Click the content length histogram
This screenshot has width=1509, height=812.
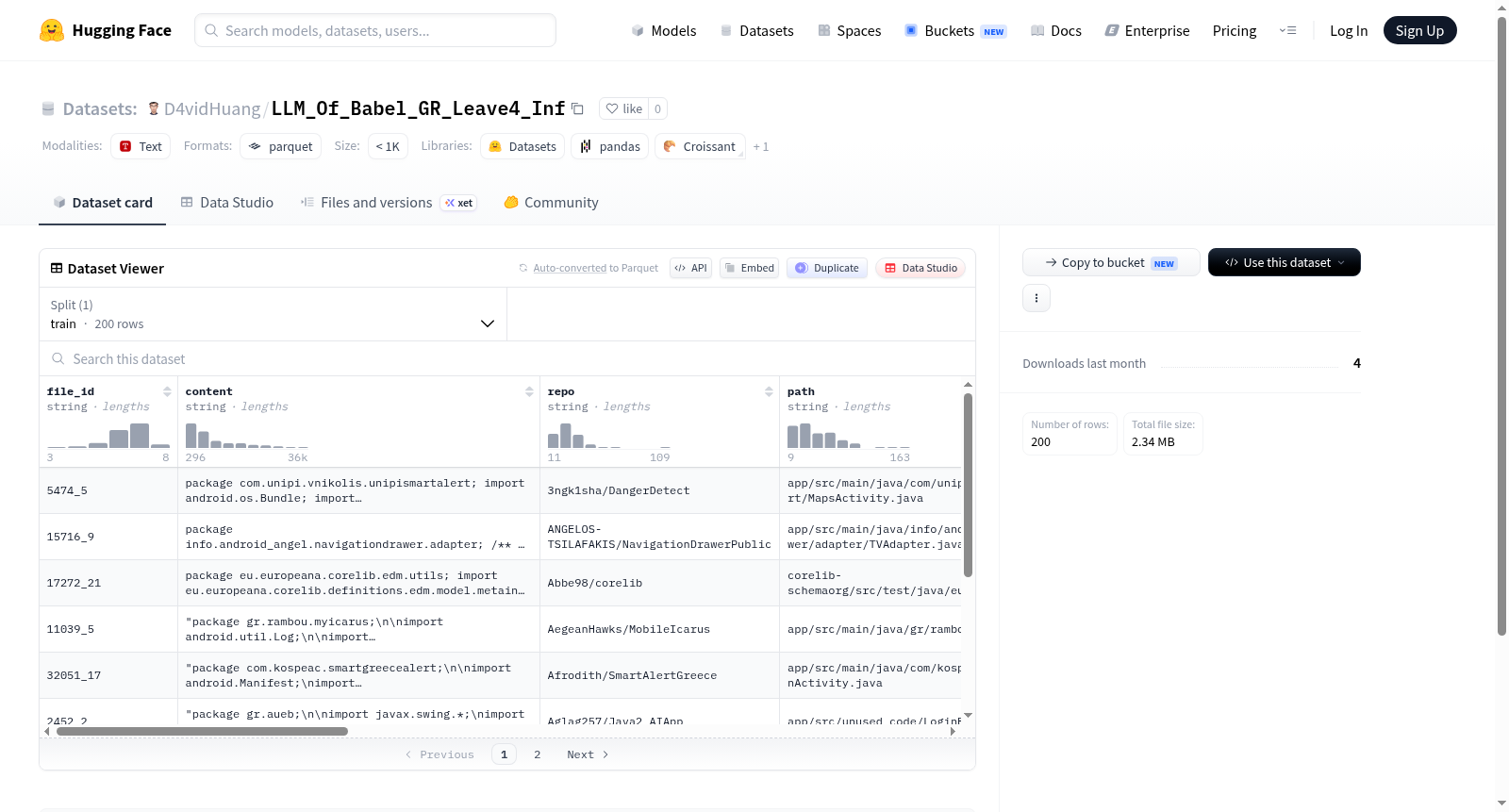(247, 435)
